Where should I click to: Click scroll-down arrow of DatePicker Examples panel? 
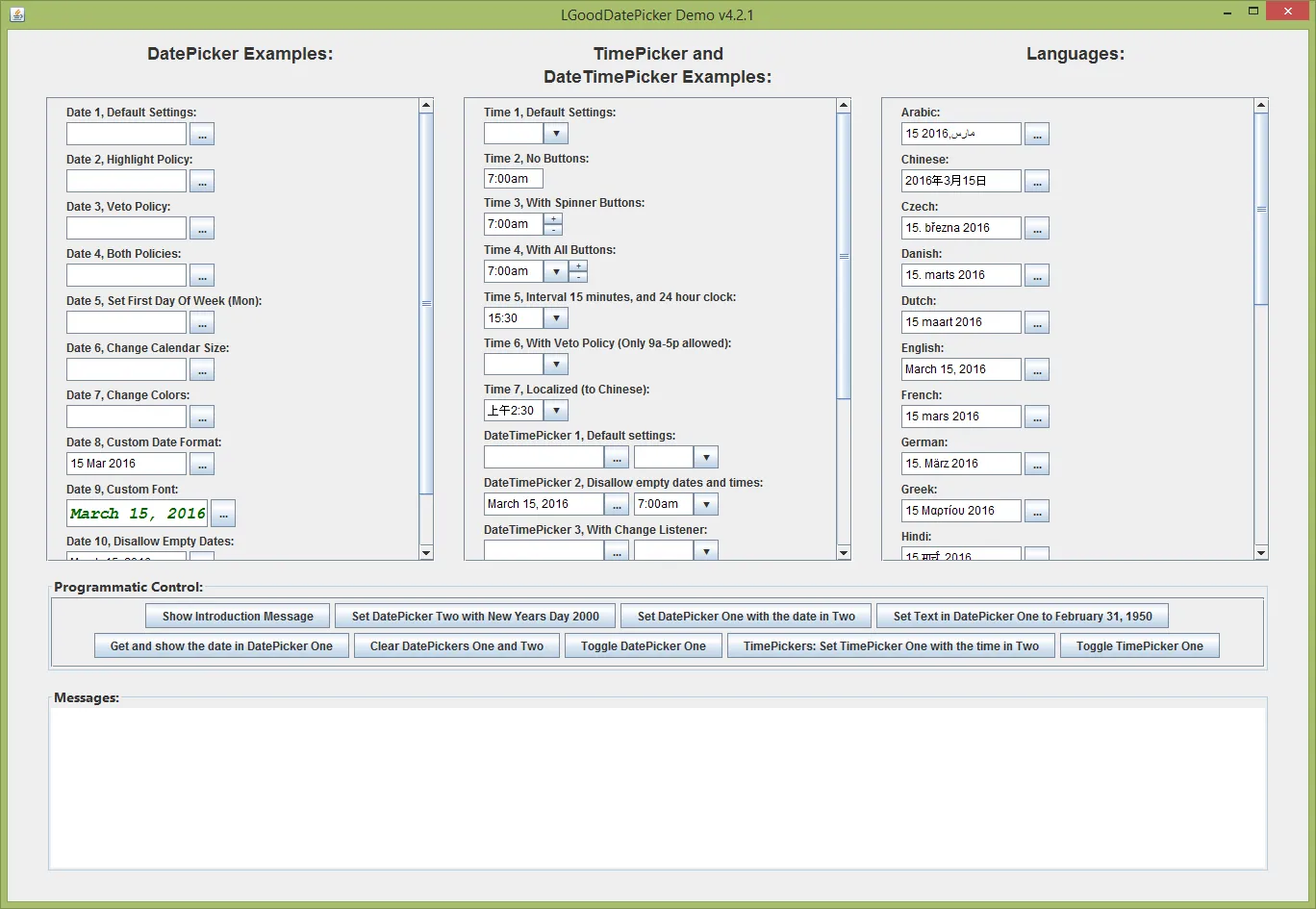(x=426, y=553)
